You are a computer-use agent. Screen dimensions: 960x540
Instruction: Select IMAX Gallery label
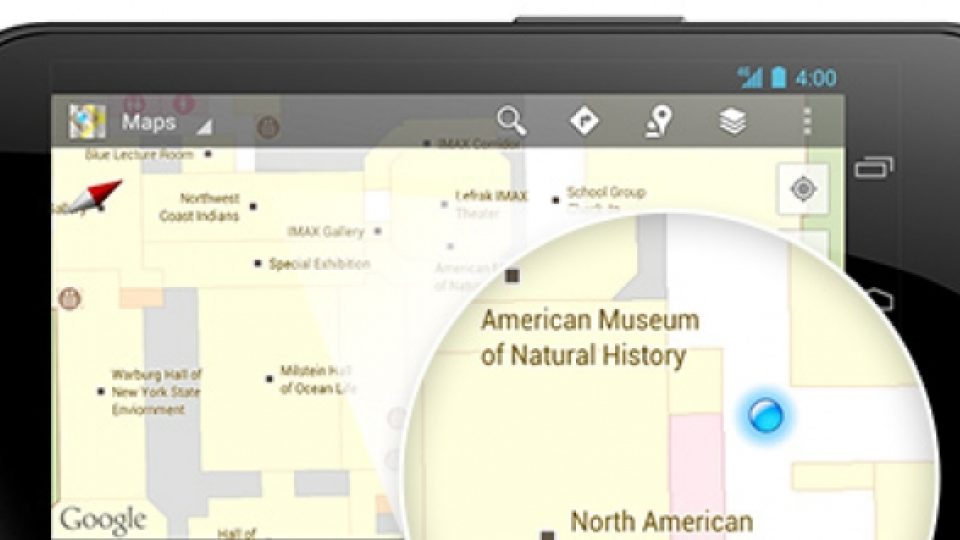click(326, 231)
